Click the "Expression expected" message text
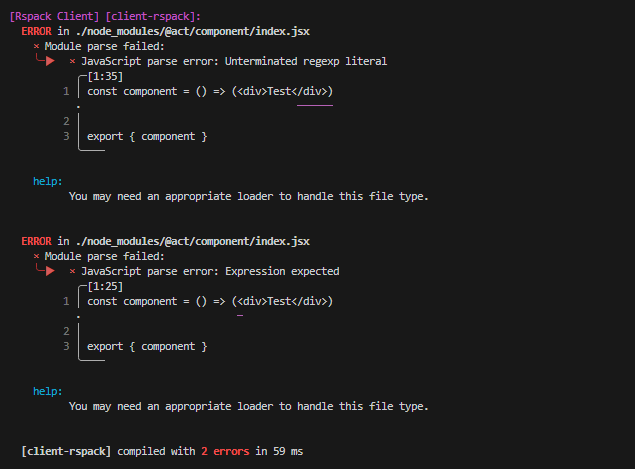Image resolution: width=635 pixels, height=469 pixels. tap(282, 271)
